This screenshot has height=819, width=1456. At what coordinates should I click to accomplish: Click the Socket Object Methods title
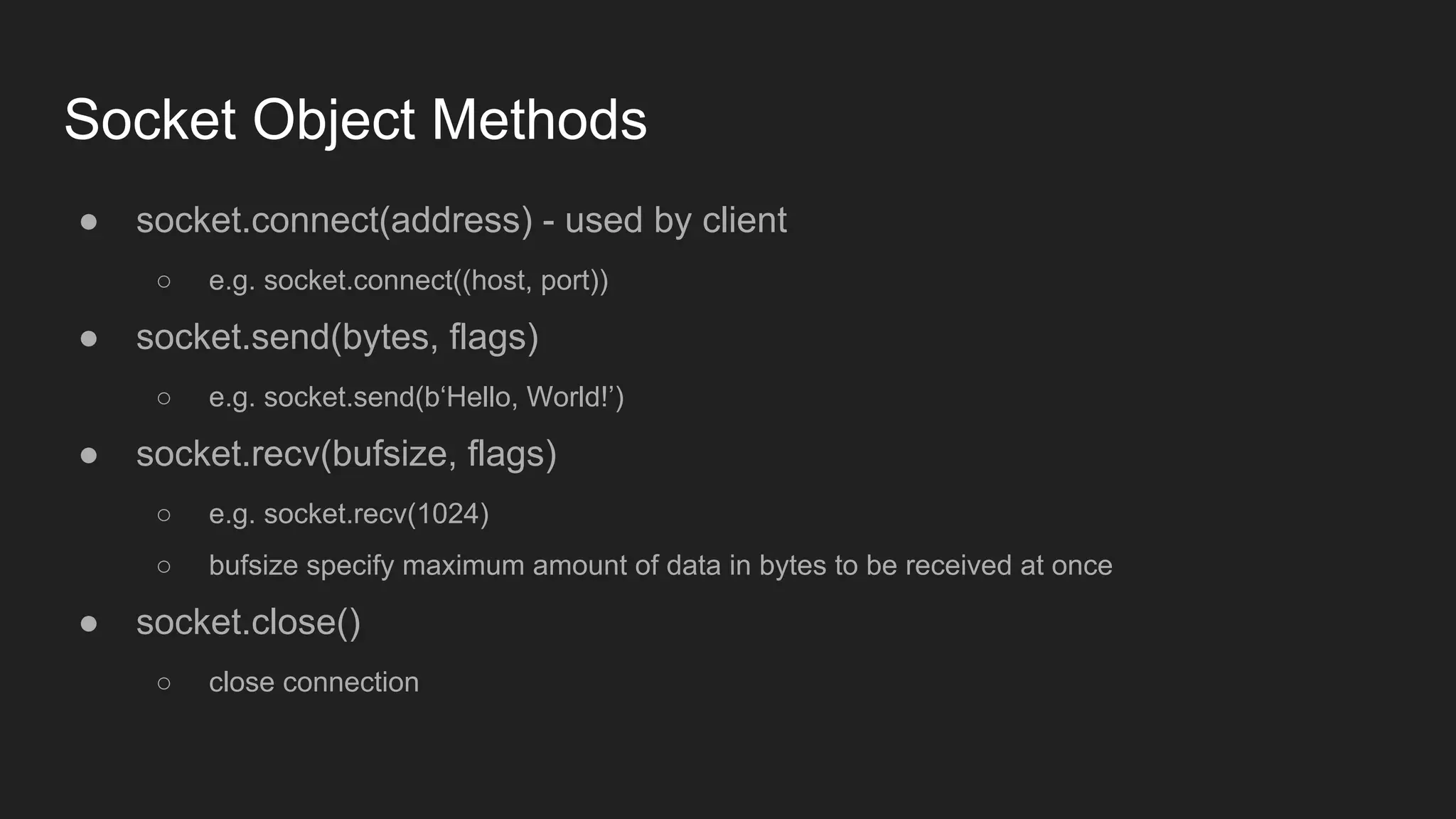(x=355, y=119)
